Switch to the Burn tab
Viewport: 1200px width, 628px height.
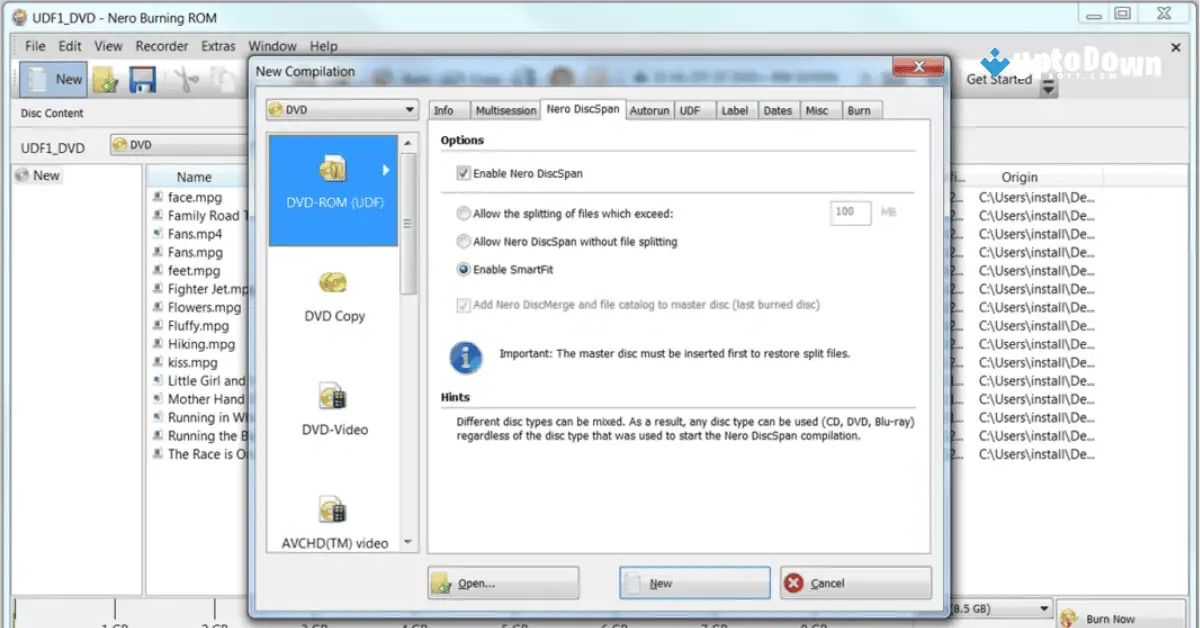click(x=860, y=110)
